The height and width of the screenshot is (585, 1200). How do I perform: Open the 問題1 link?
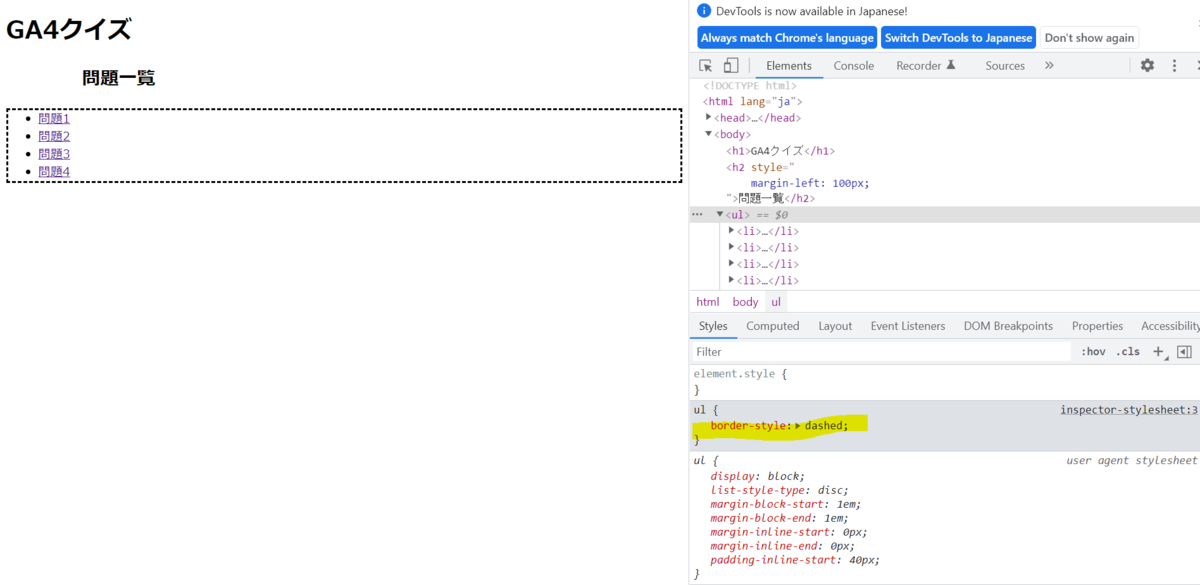(x=54, y=118)
